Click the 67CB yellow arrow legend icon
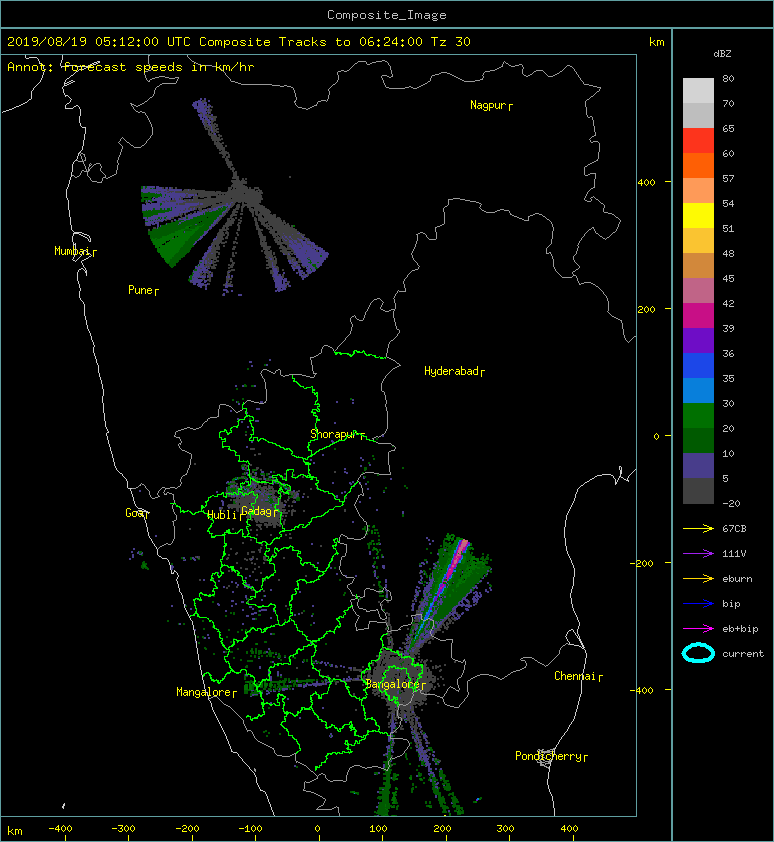The width and height of the screenshot is (774, 842). (x=698, y=528)
